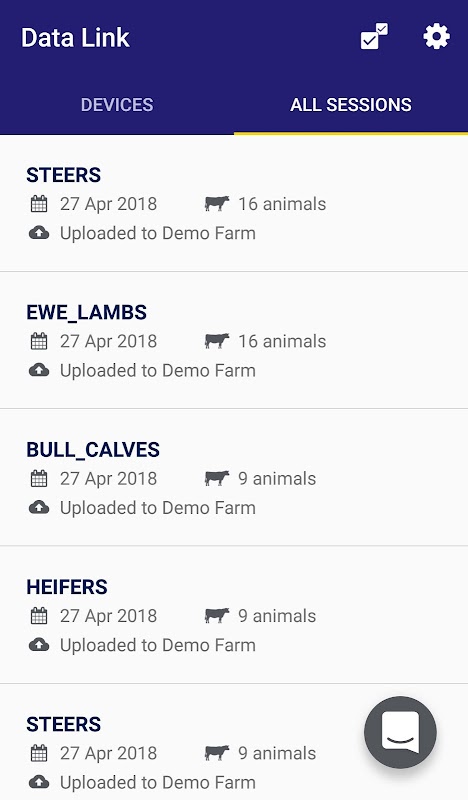Select the All Sessions tab
Image resolution: width=468 pixels, height=800 pixels.
[351, 105]
